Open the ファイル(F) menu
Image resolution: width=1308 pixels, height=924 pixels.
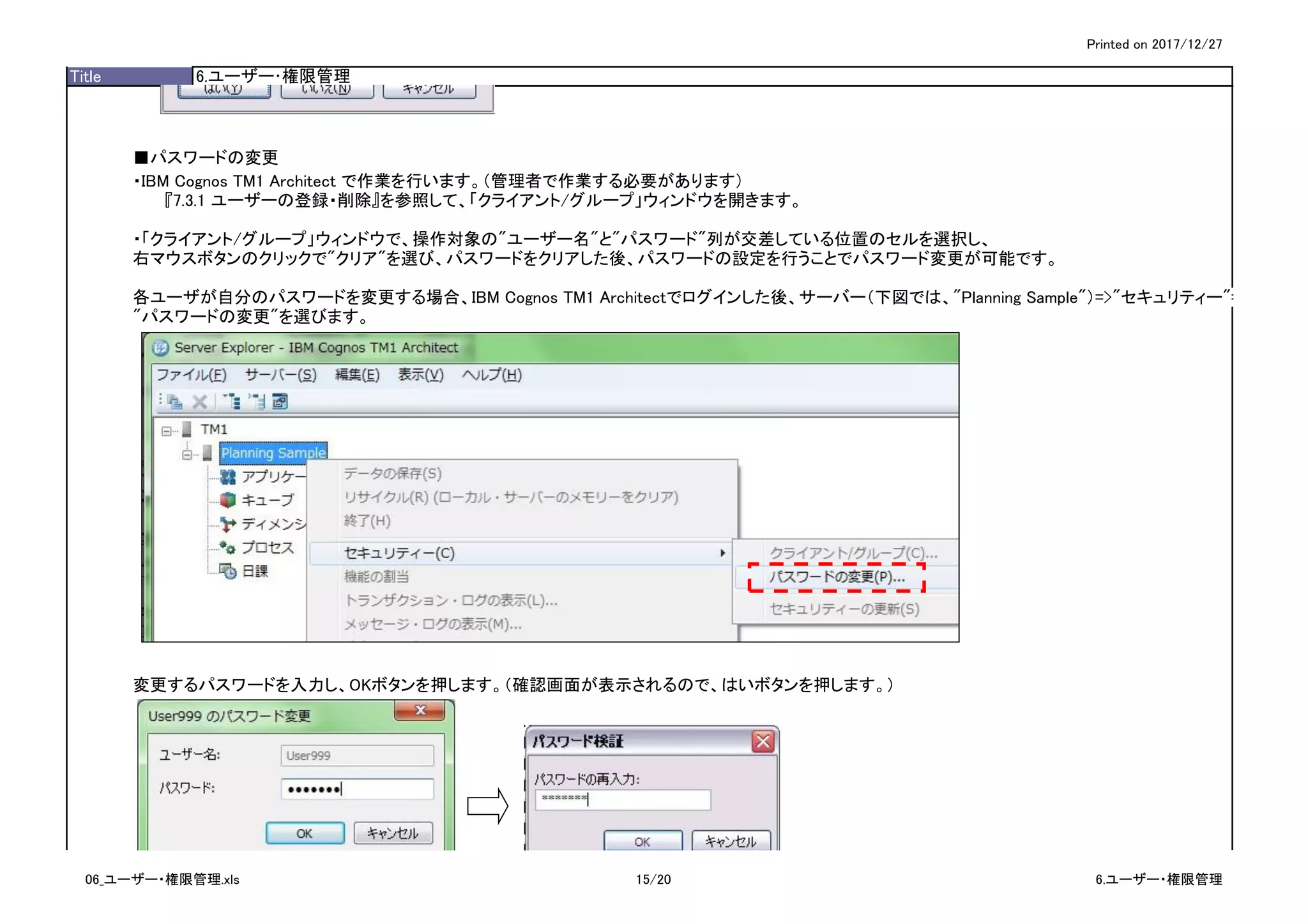click(x=192, y=375)
